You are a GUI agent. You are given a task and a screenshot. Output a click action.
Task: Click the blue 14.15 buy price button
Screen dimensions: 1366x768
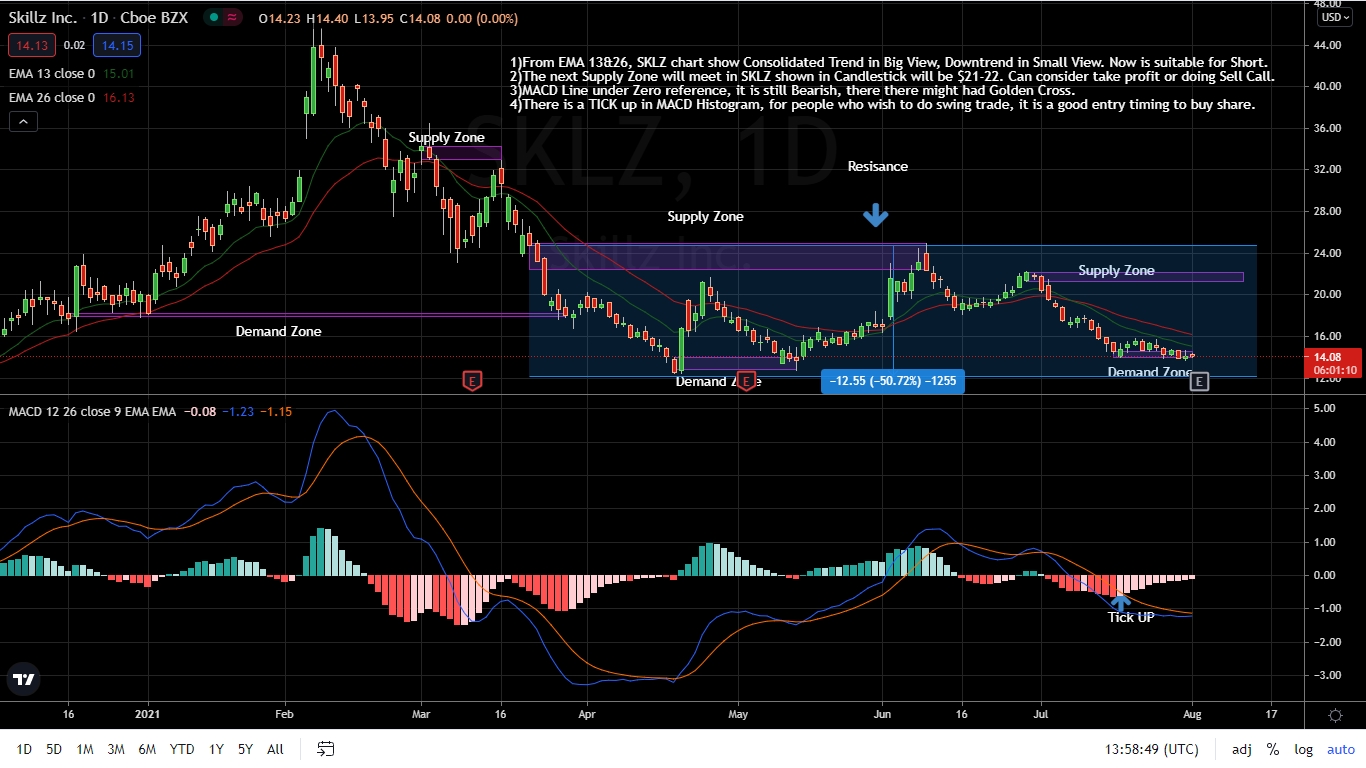click(x=116, y=45)
